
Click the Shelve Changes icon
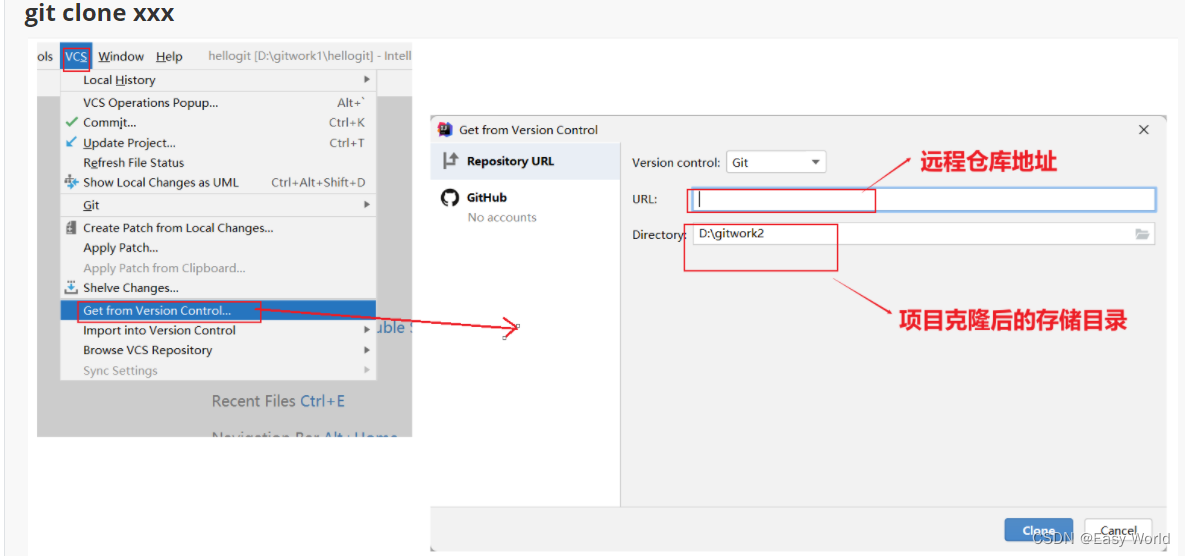pos(72,288)
